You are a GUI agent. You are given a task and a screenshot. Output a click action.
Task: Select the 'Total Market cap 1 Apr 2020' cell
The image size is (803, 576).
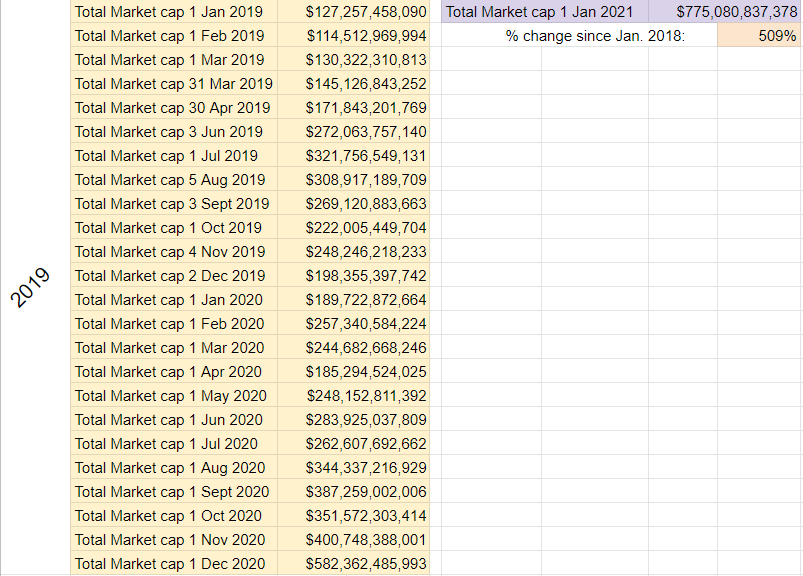pos(174,371)
